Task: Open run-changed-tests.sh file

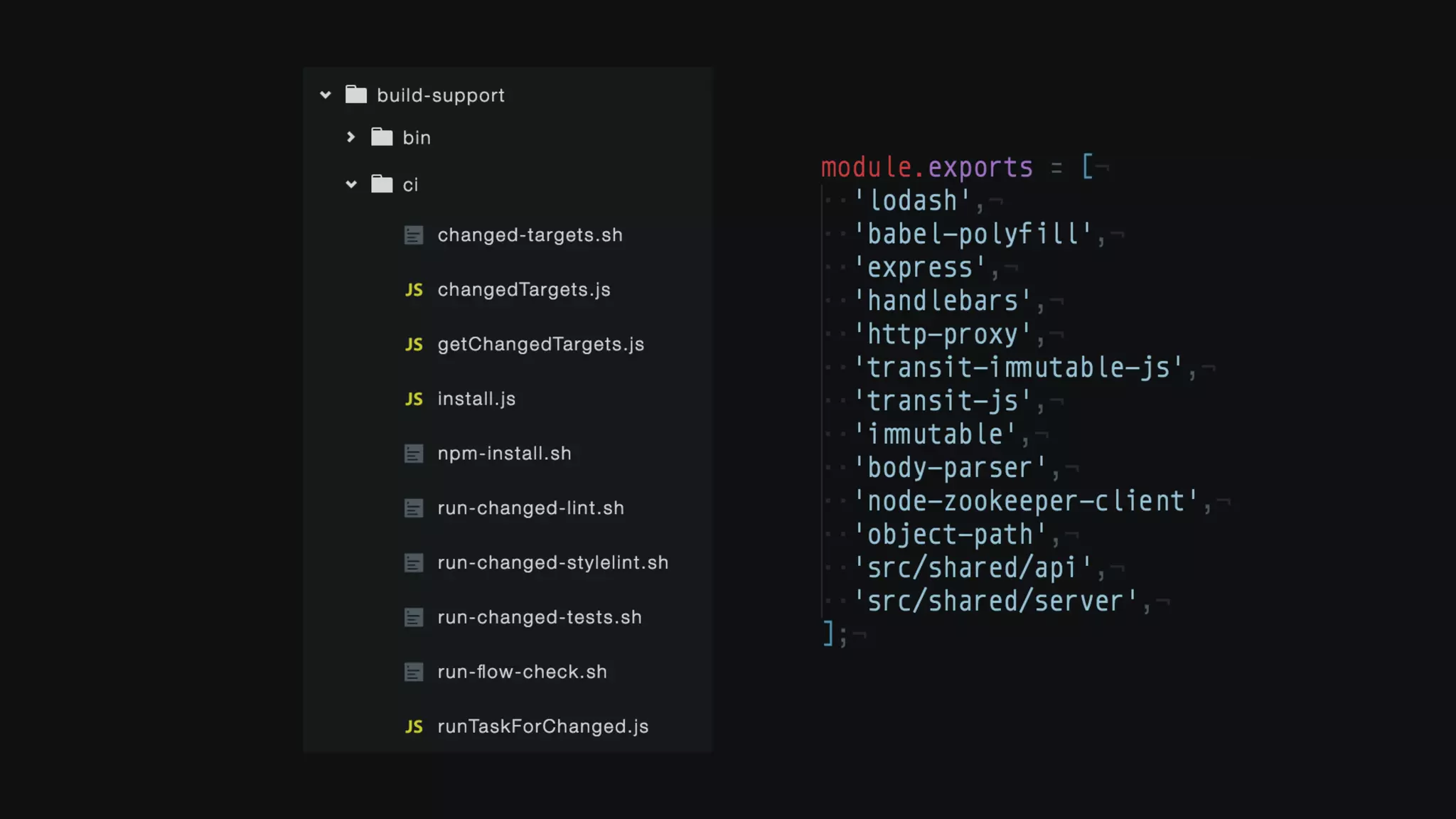Action: click(x=539, y=618)
